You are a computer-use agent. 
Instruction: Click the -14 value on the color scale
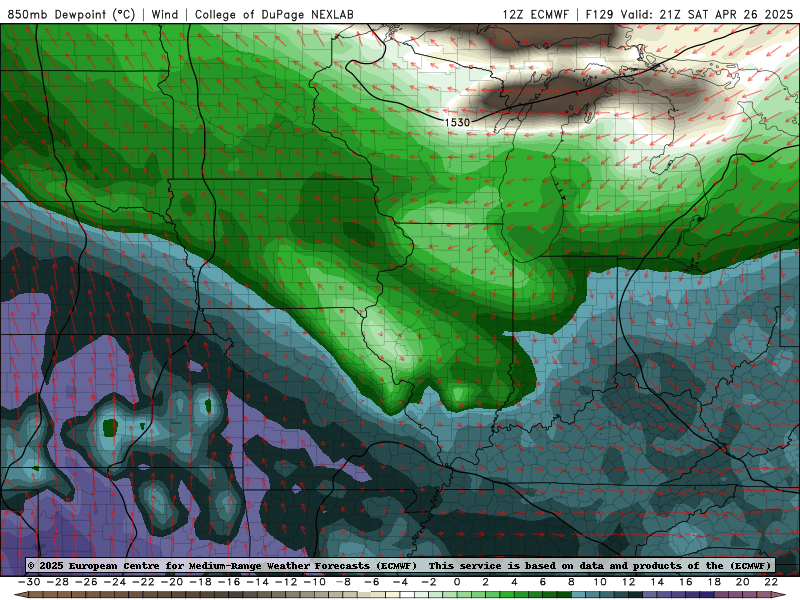(258, 582)
